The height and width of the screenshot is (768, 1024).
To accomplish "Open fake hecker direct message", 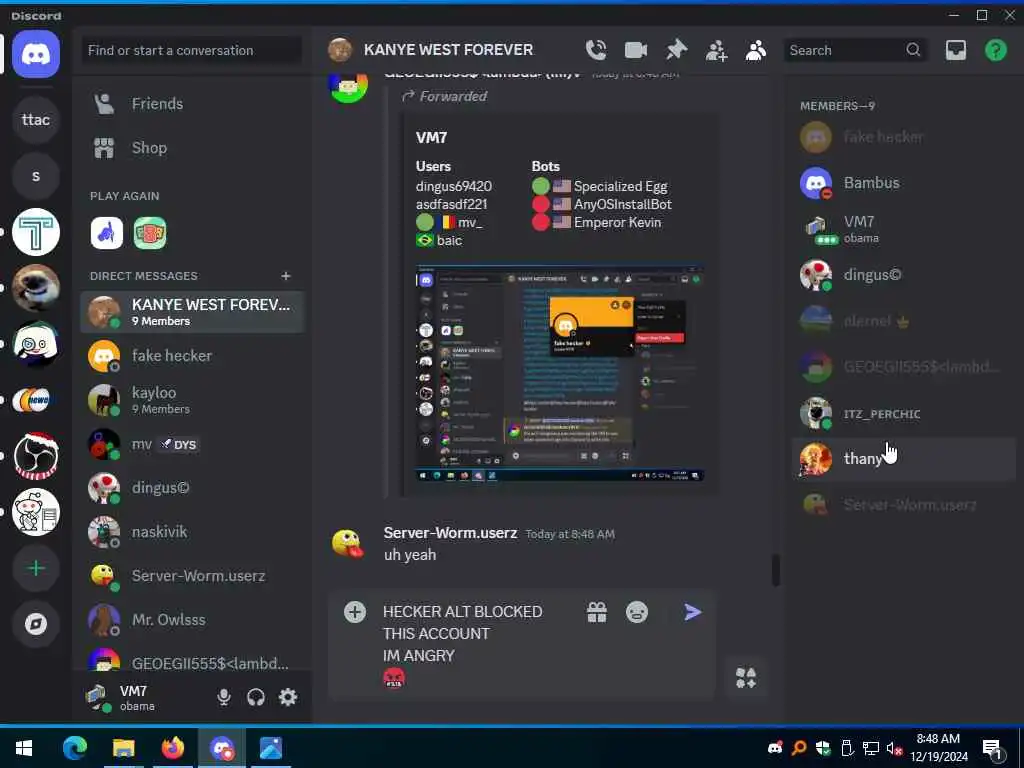I will [x=192, y=356].
